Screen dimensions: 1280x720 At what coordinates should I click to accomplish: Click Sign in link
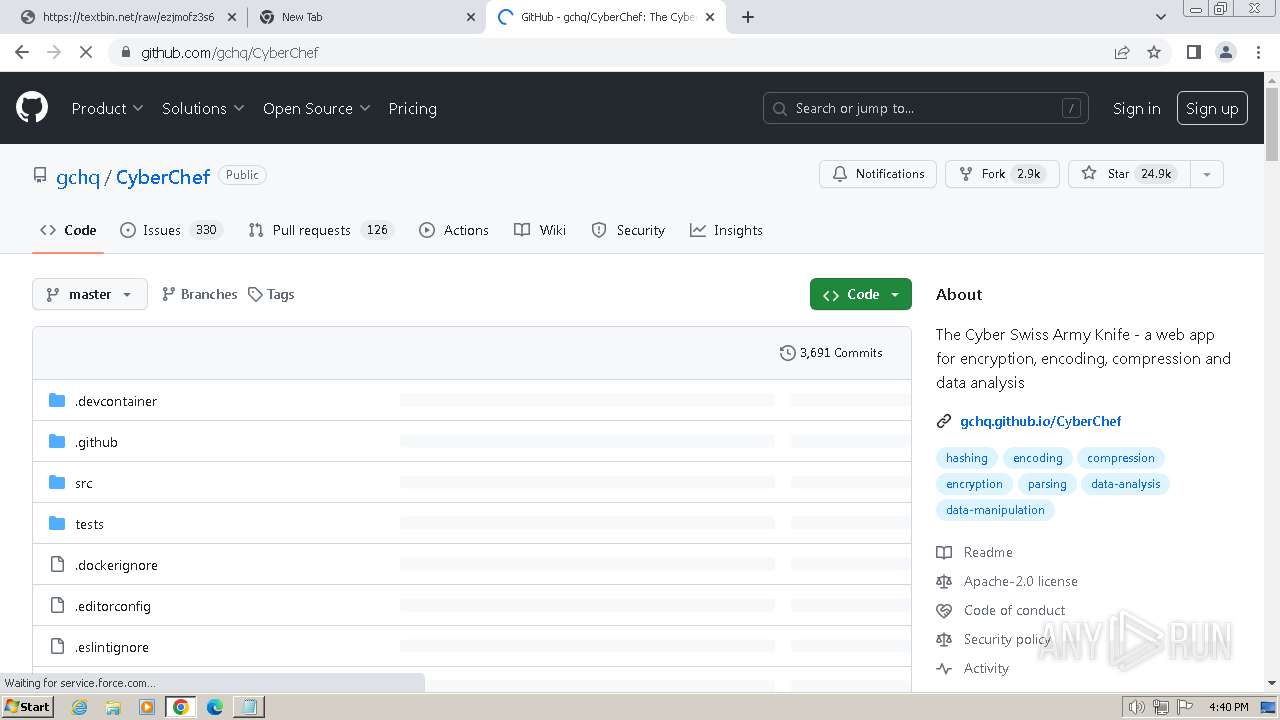click(x=1136, y=108)
